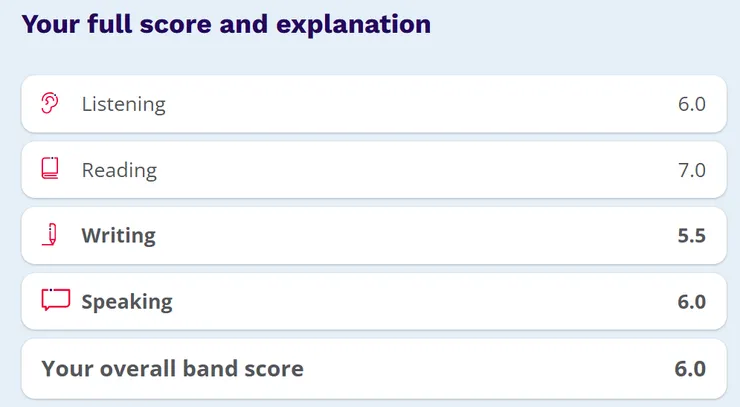This screenshot has height=407, width=740.
Task: Click the pen icon beside Writing
Action: click(x=50, y=235)
